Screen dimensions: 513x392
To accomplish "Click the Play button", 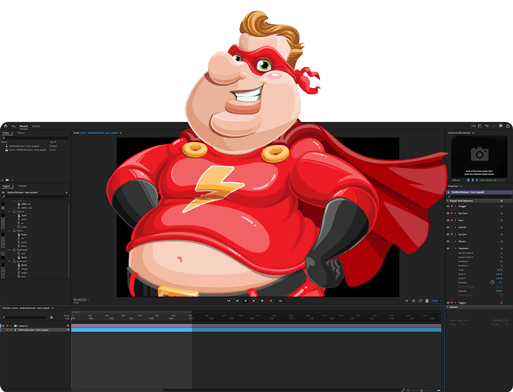I will point(254,301).
